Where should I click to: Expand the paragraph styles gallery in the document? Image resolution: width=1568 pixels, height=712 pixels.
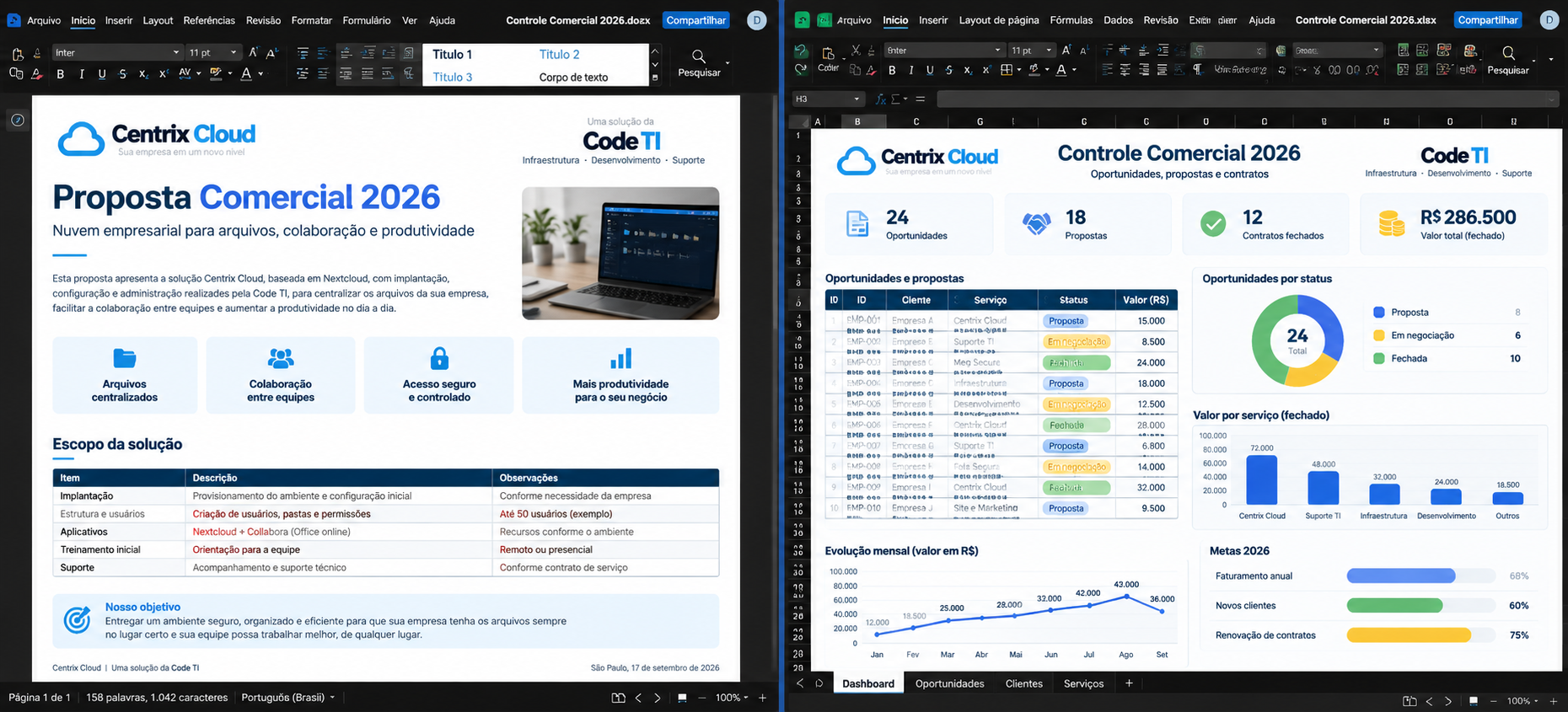pos(655,78)
